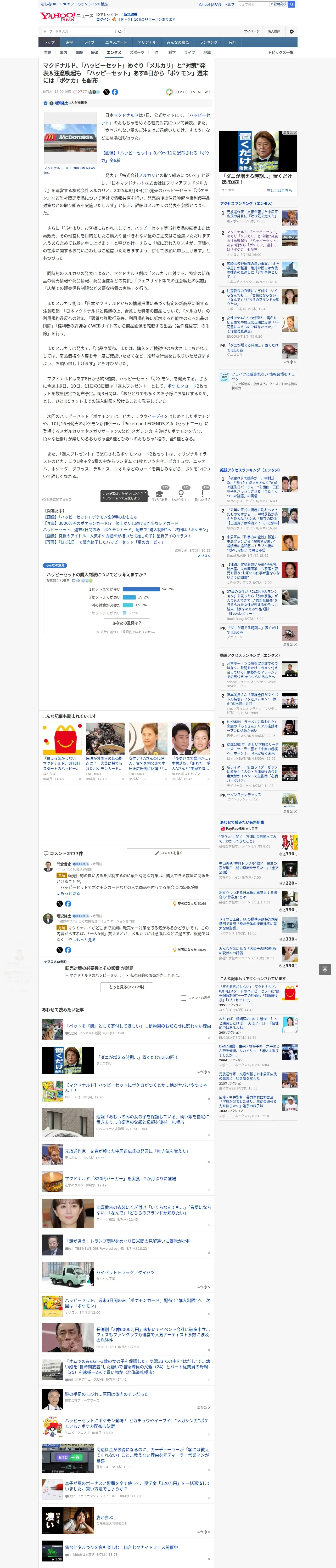Click the ORICON NEWS logo
This screenshot has width=336, height=1568.
(x=188, y=92)
